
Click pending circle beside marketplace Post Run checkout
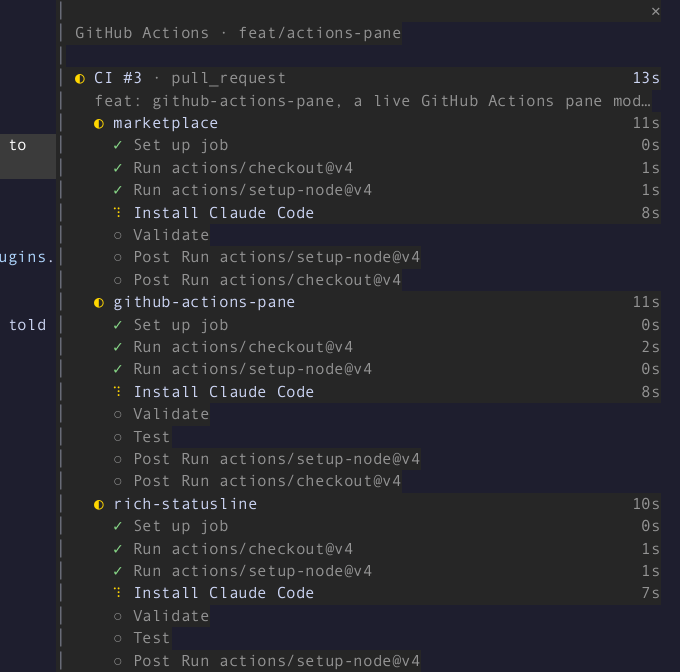[118, 281]
